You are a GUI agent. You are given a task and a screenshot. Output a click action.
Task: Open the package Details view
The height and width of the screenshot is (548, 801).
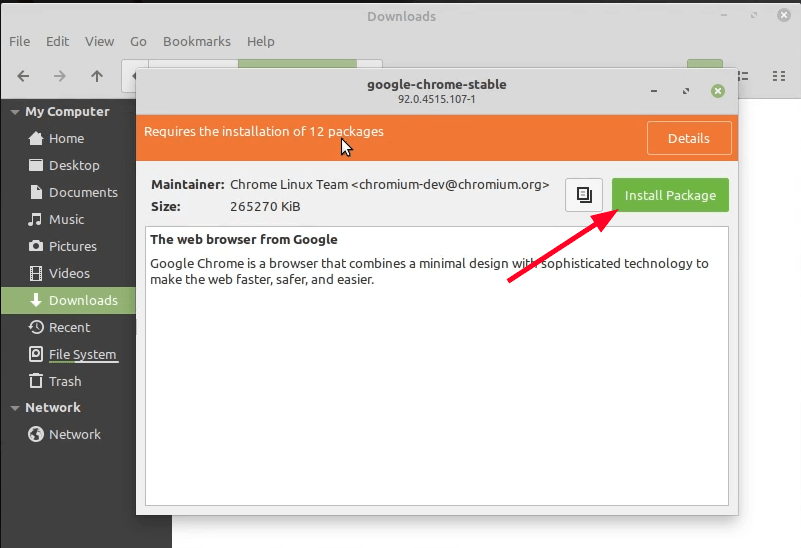coord(688,138)
